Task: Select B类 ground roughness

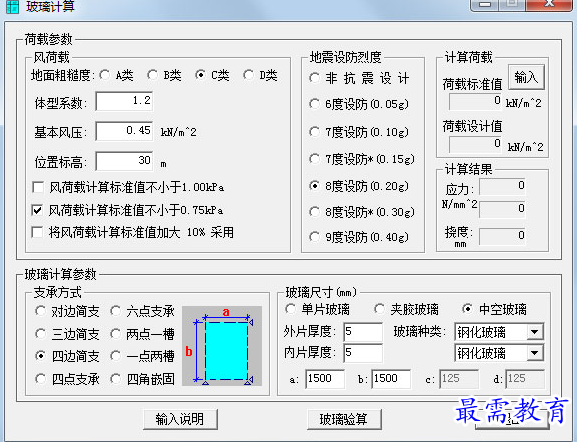Action: pyautogui.click(x=152, y=75)
